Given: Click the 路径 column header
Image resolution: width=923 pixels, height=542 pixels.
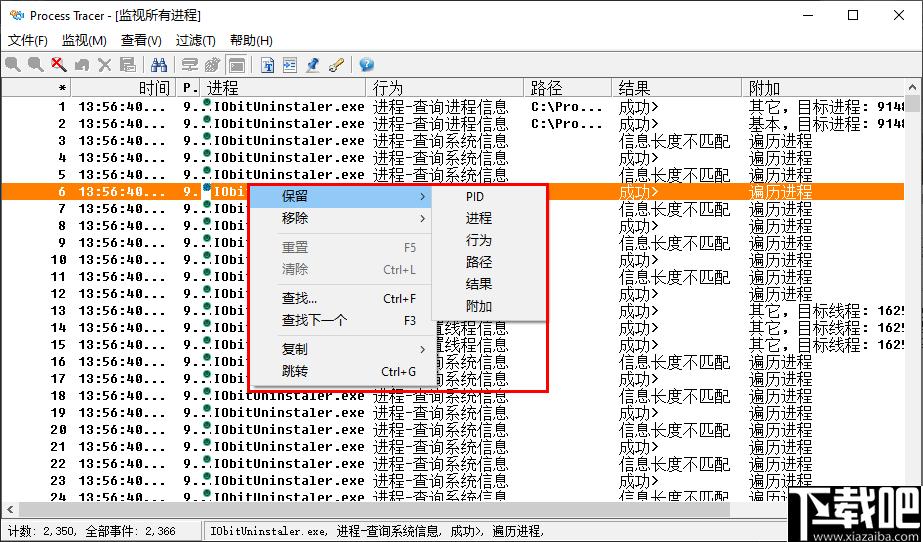Looking at the screenshot, I should [569, 88].
